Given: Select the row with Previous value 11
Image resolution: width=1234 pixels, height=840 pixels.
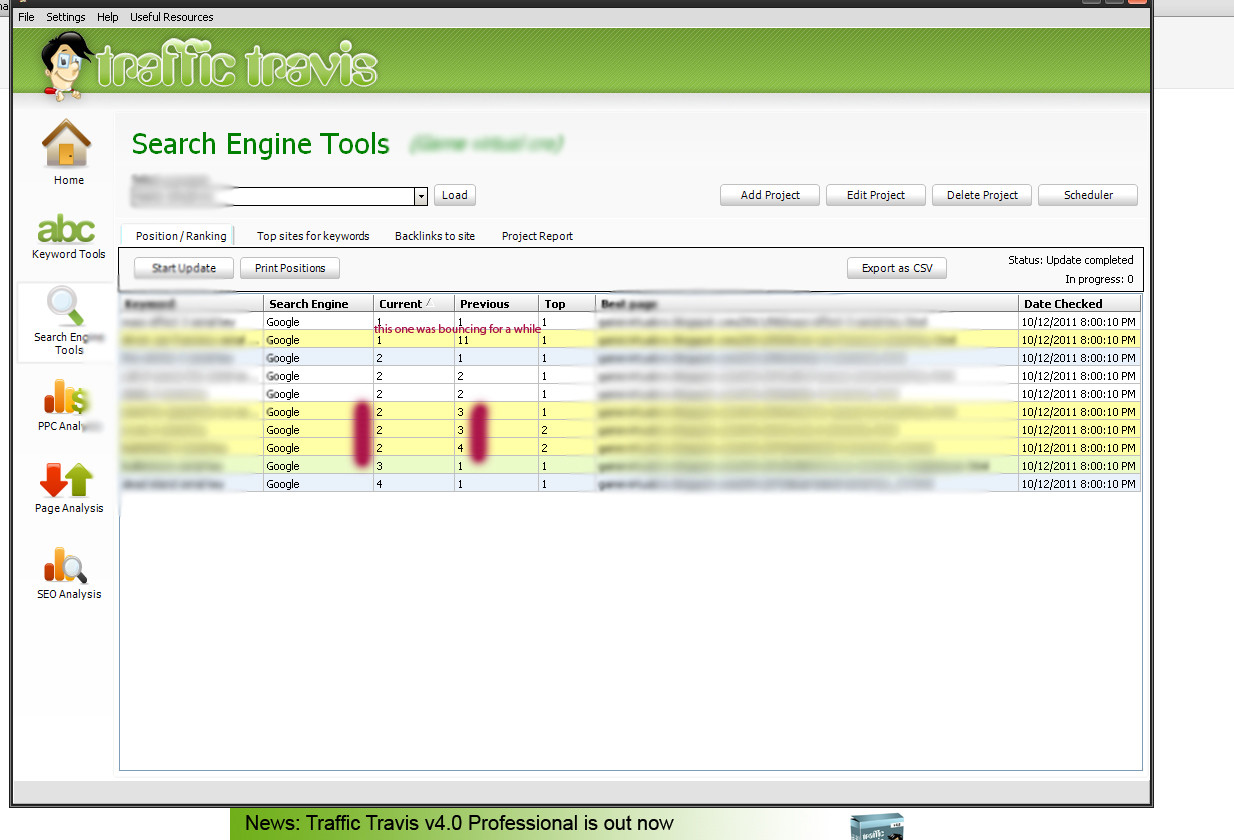Looking at the screenshot, I should (630, 340).
